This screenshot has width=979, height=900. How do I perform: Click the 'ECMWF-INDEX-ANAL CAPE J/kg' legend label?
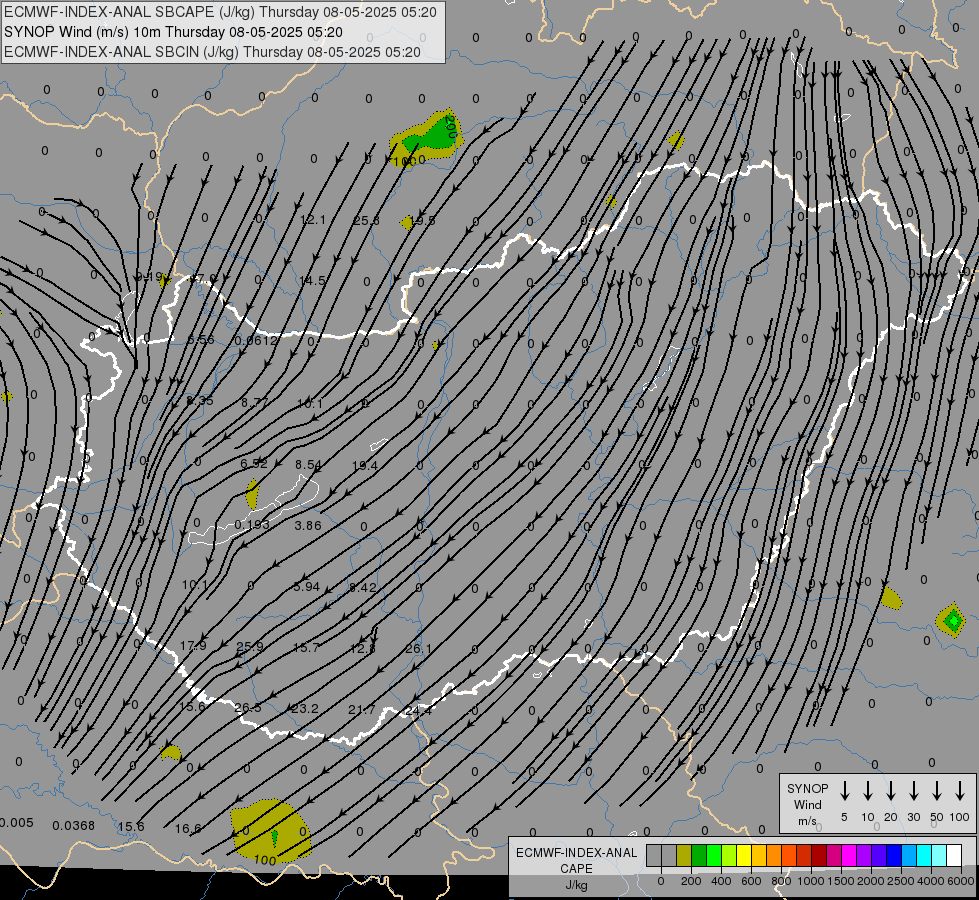tap(576, 868)
